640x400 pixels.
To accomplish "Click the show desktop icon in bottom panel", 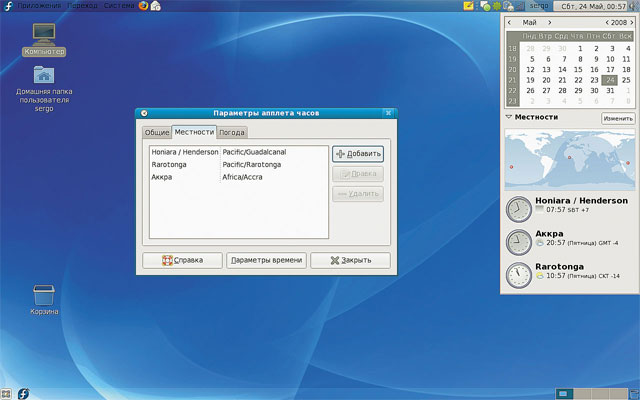I will tap(6, 394).
